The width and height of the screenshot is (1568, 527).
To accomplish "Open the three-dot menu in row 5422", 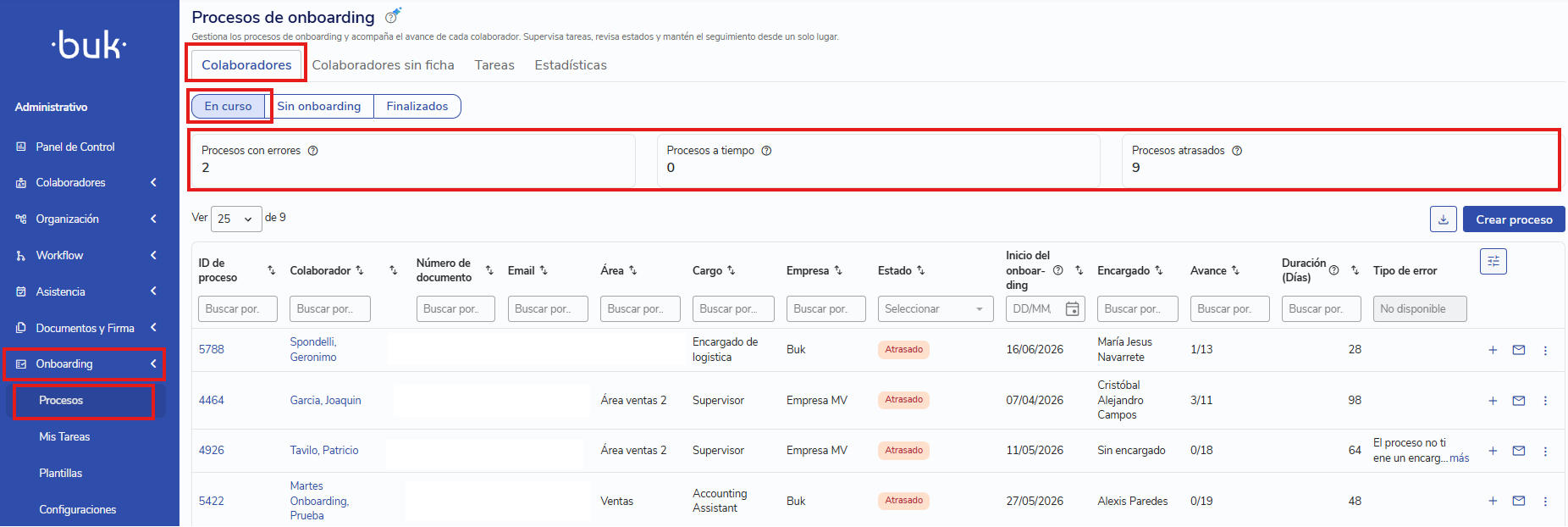I will pos(1545,502).
